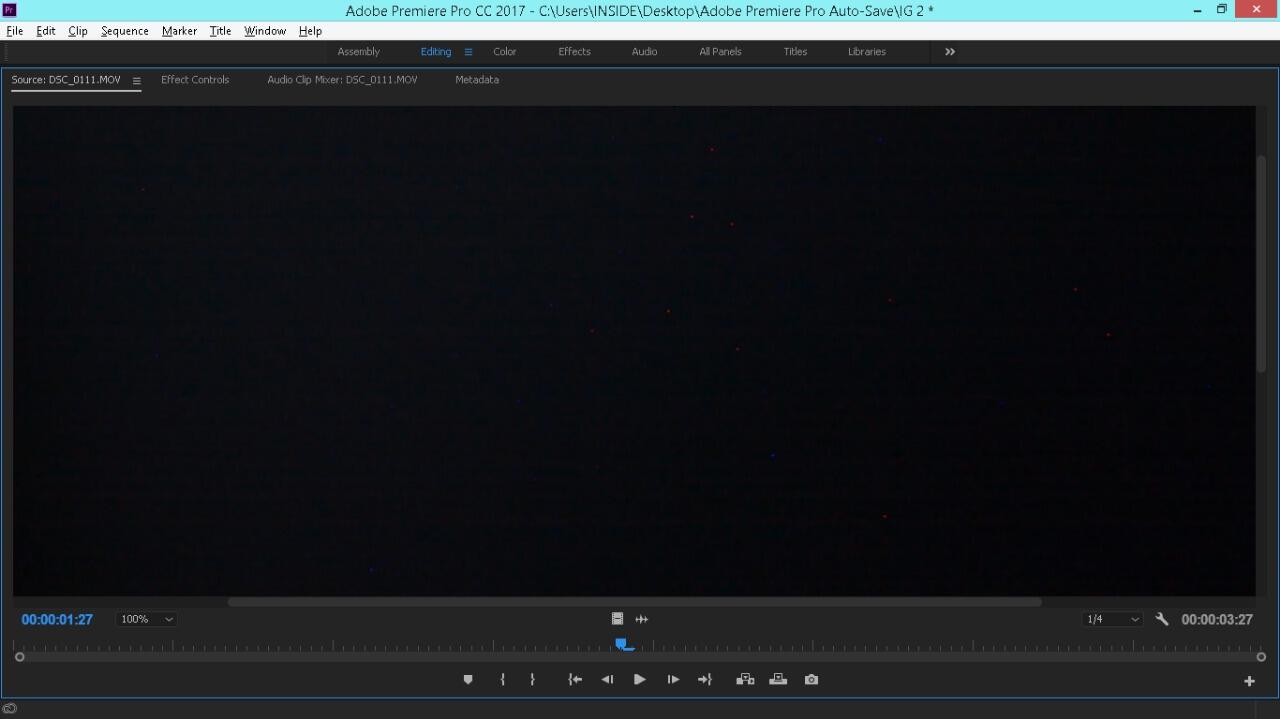Switch to Audio workspace
Viewport: 1280px width, 719px height.
pyautogui.click(x=645, y=52)
